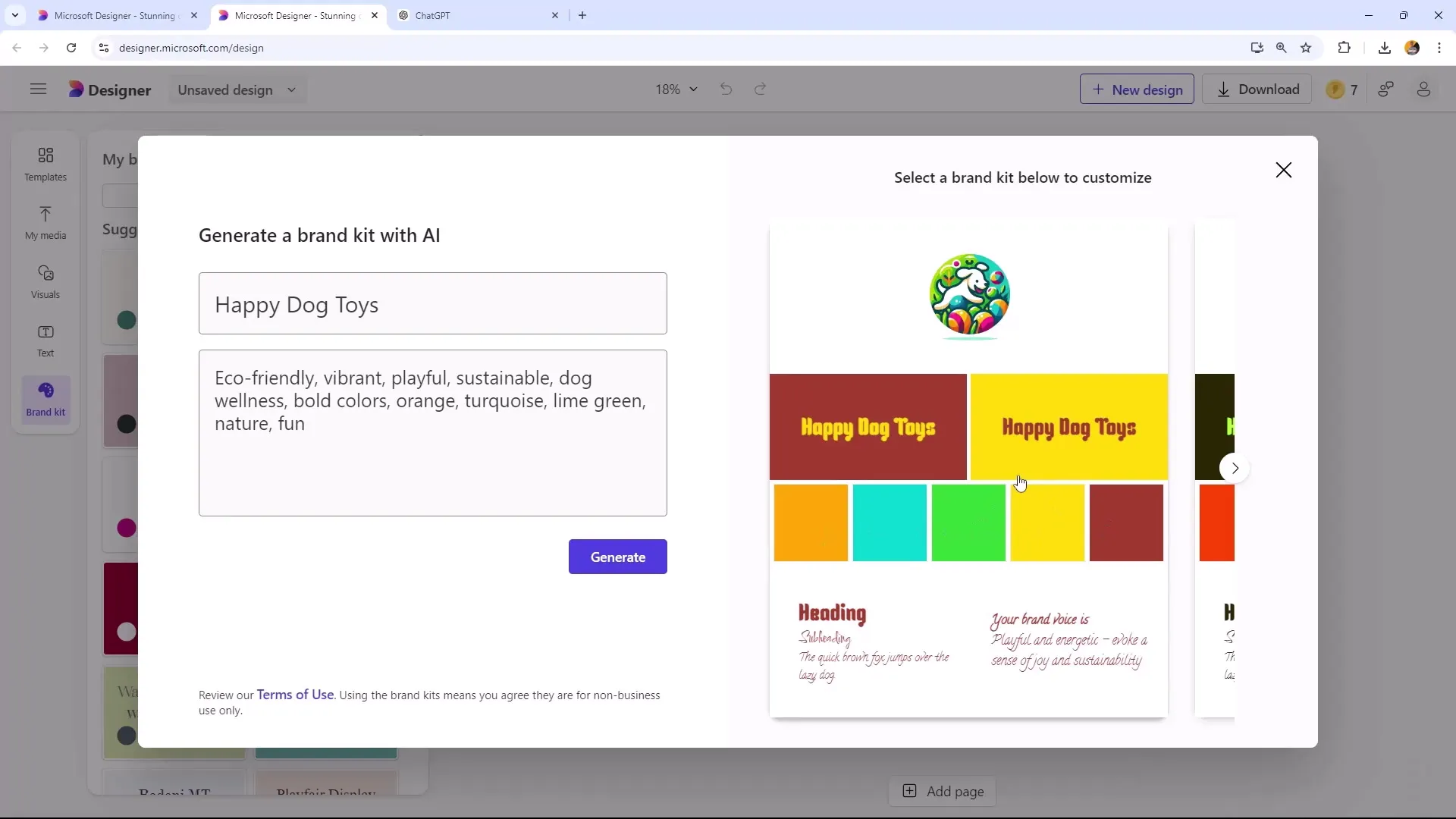Open Chrome three-dot menu
The height and width of the screenshot is (819, 1456).
[x=1439, y=48]
